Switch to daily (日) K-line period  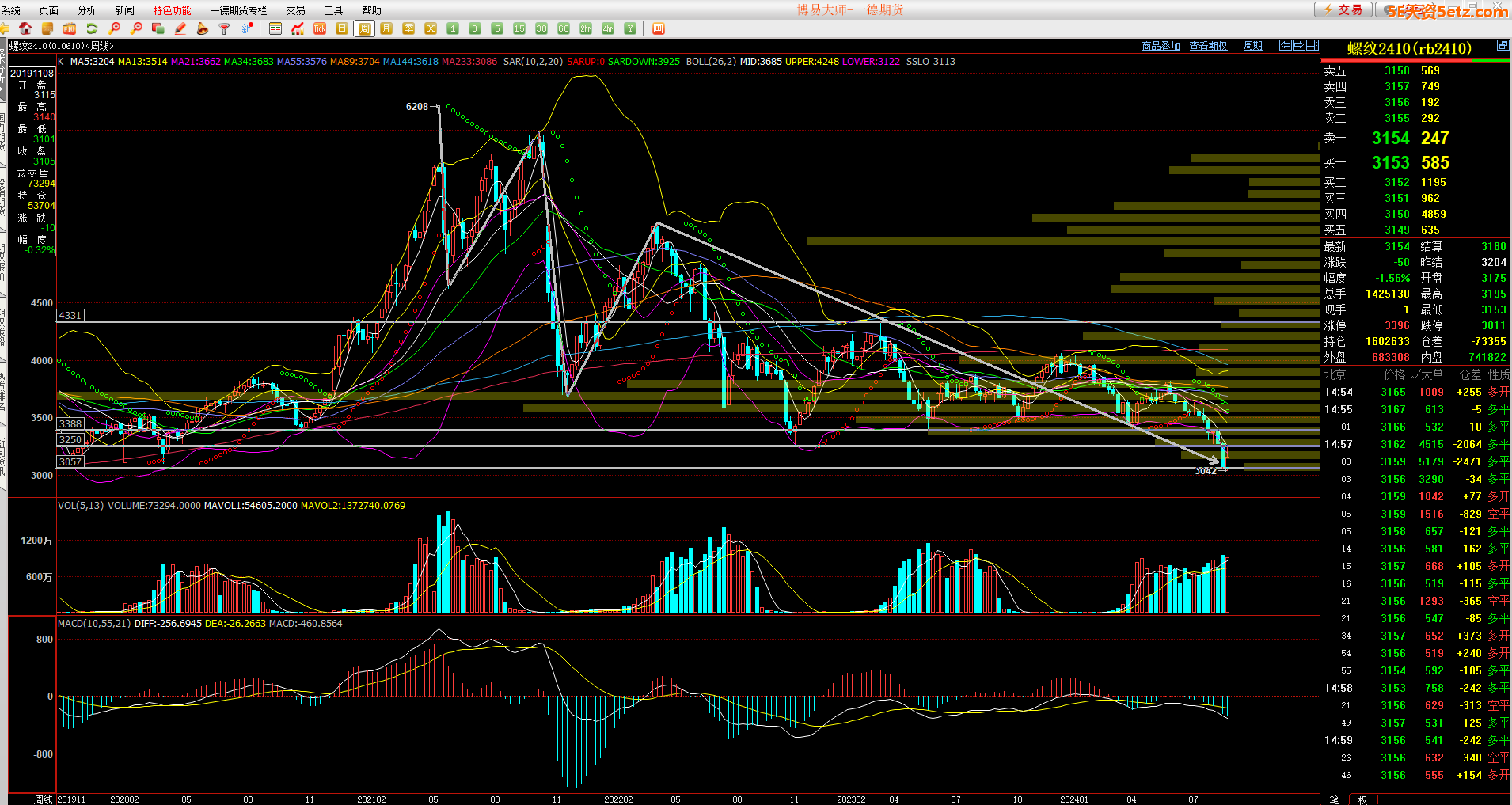342,28
